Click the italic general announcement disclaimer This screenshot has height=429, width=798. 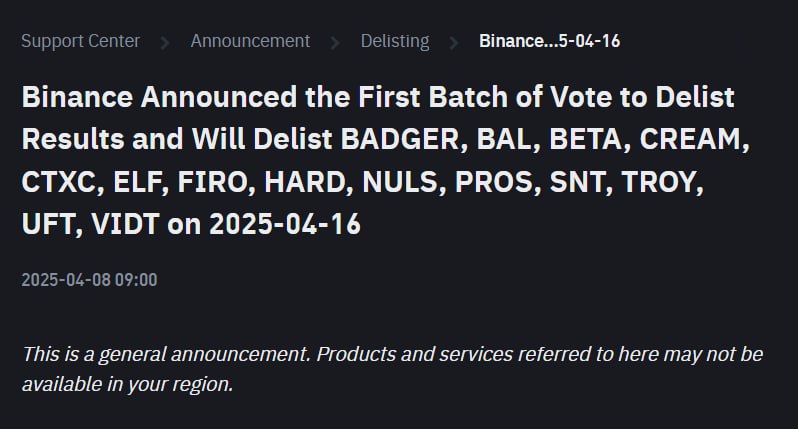(x=392, y=369)
